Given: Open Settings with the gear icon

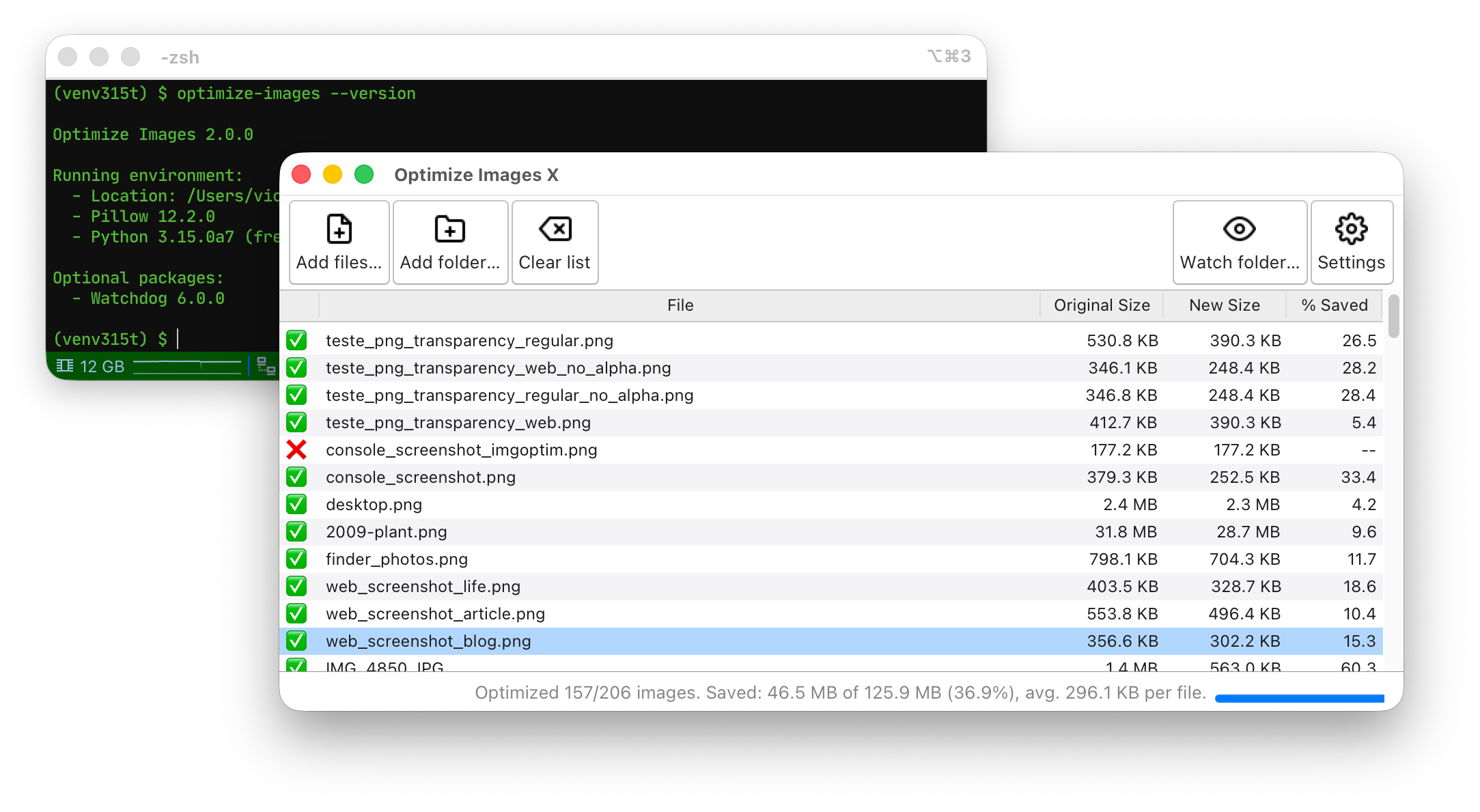Looking at the screenshot, I should pos(1352,242).
